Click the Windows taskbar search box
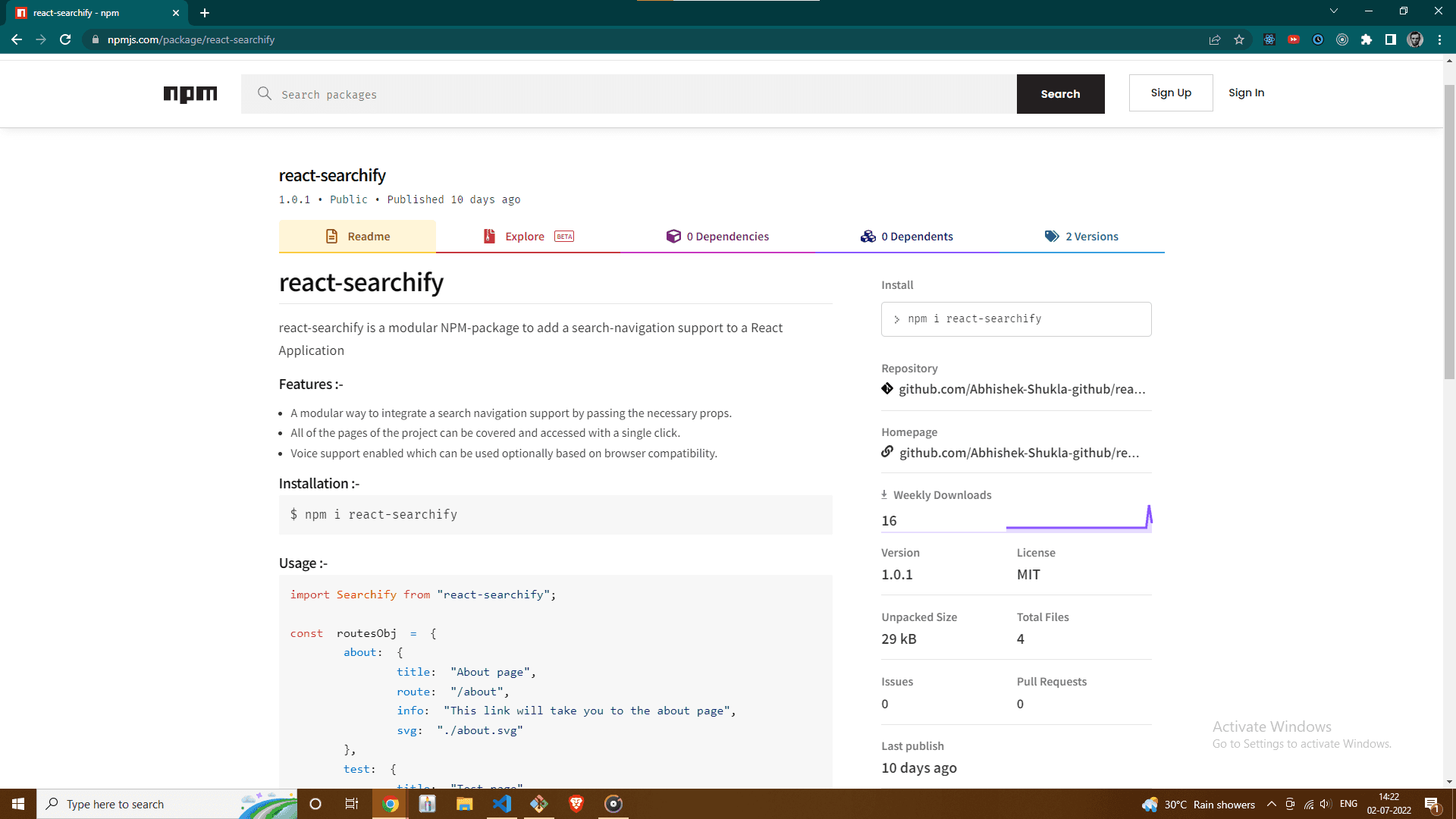 (x=167, y=804)
